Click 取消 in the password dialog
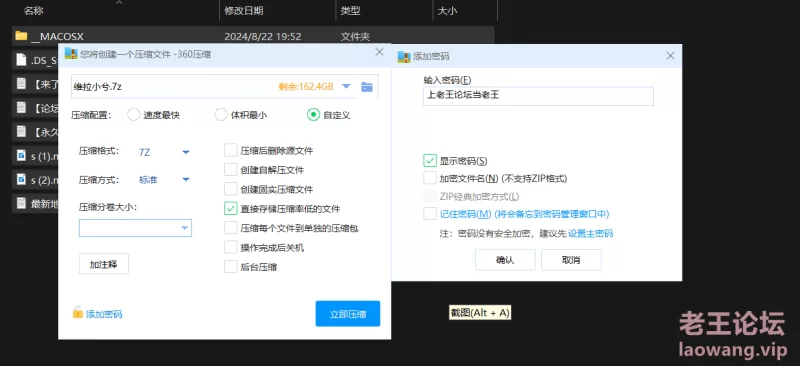This screenshot has height=366, width=800. [x=571, y=260]
